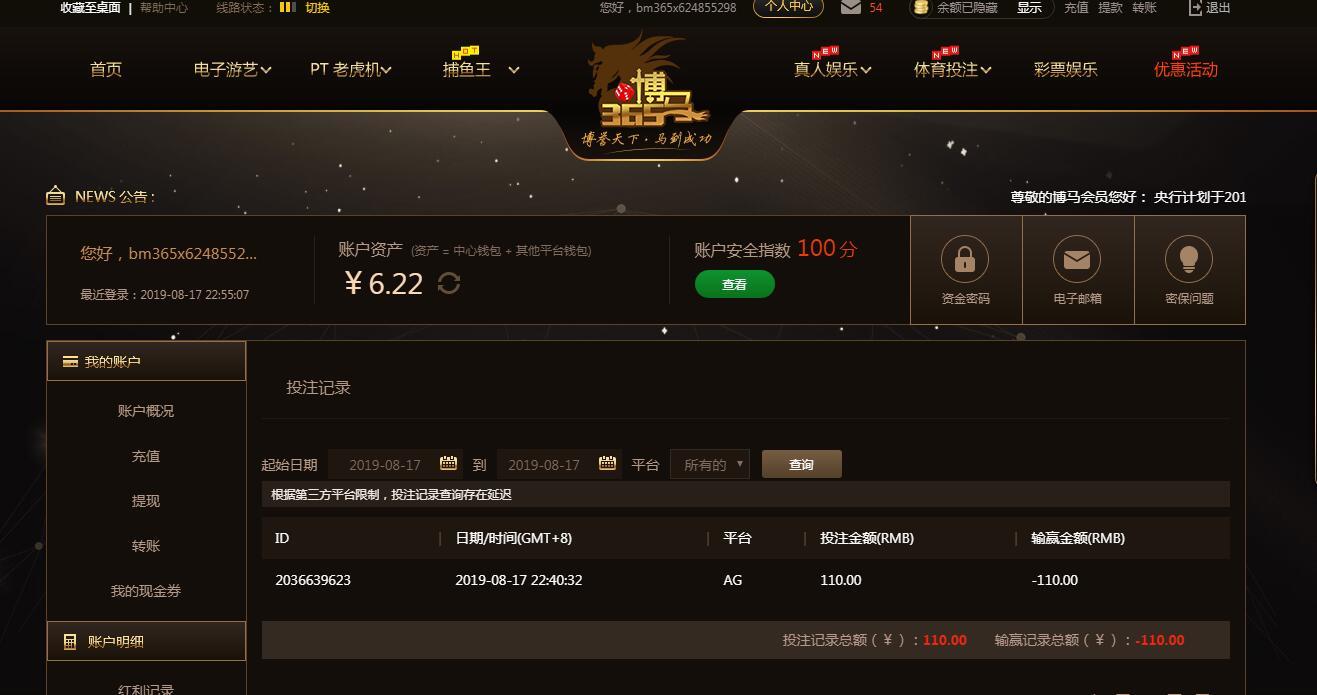Click the 密保问题 lightbulb icon
1317x695 pixels.
pyautogui.click(x=1189, y=260)
